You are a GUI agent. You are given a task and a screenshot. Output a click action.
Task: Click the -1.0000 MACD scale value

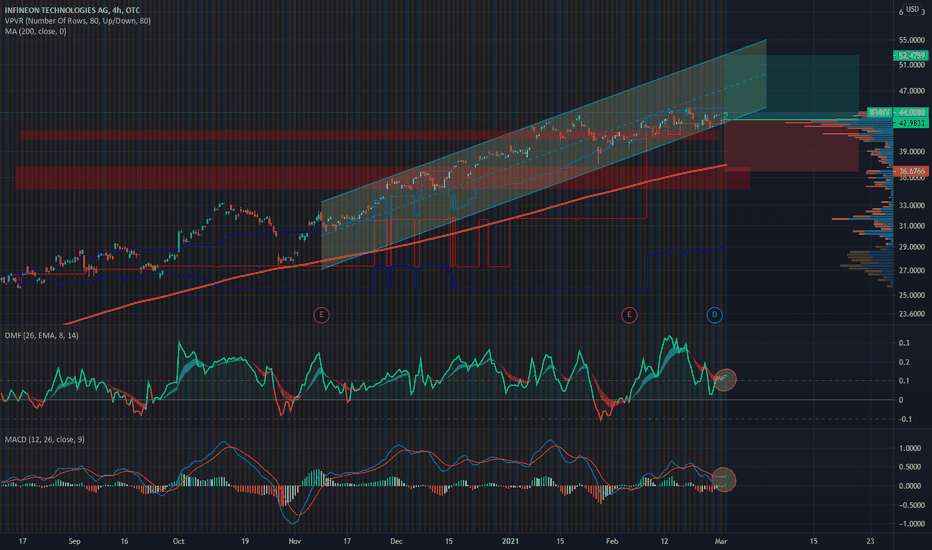tap(910, 524)
